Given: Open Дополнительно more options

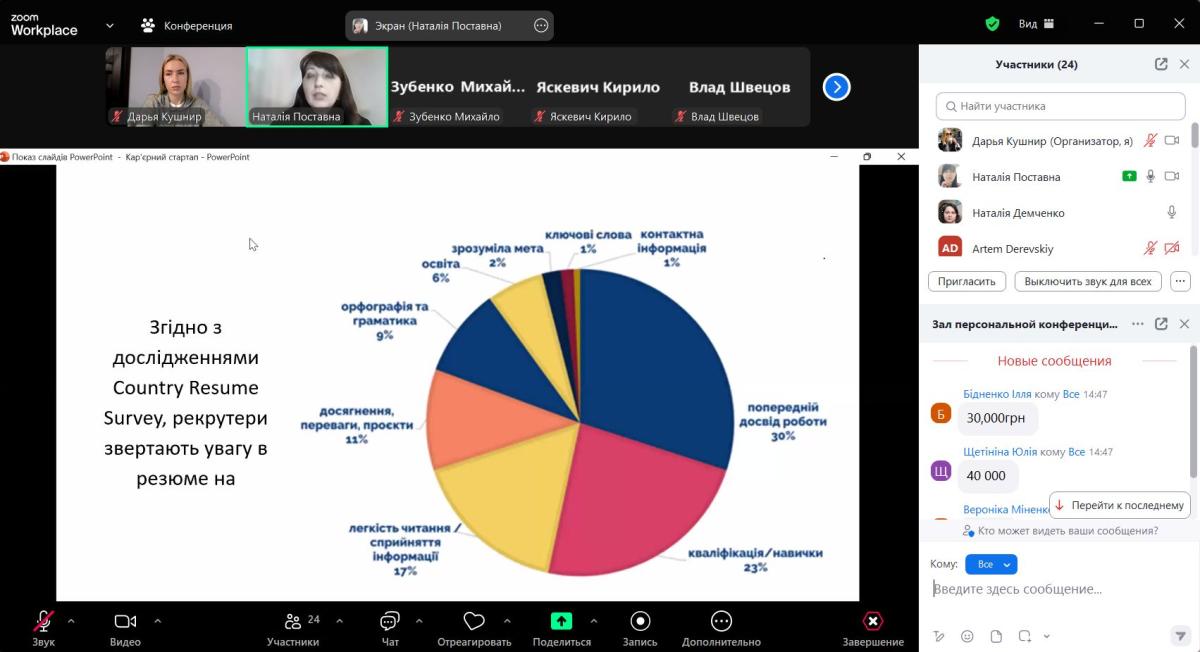Looking at the screenshot, I should [x=721, y=629].
